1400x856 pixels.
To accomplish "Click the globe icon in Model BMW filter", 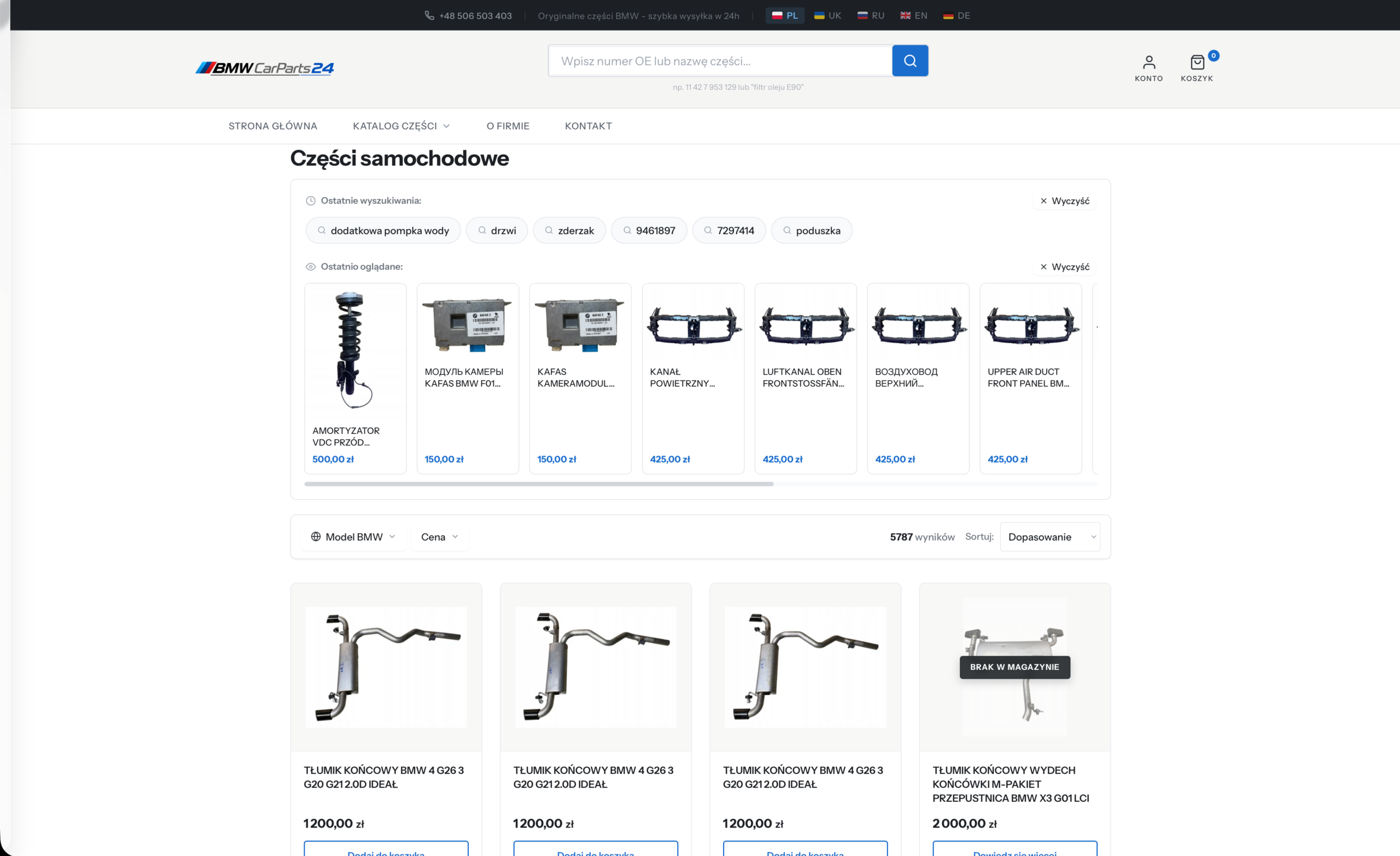I will point(316,537).
